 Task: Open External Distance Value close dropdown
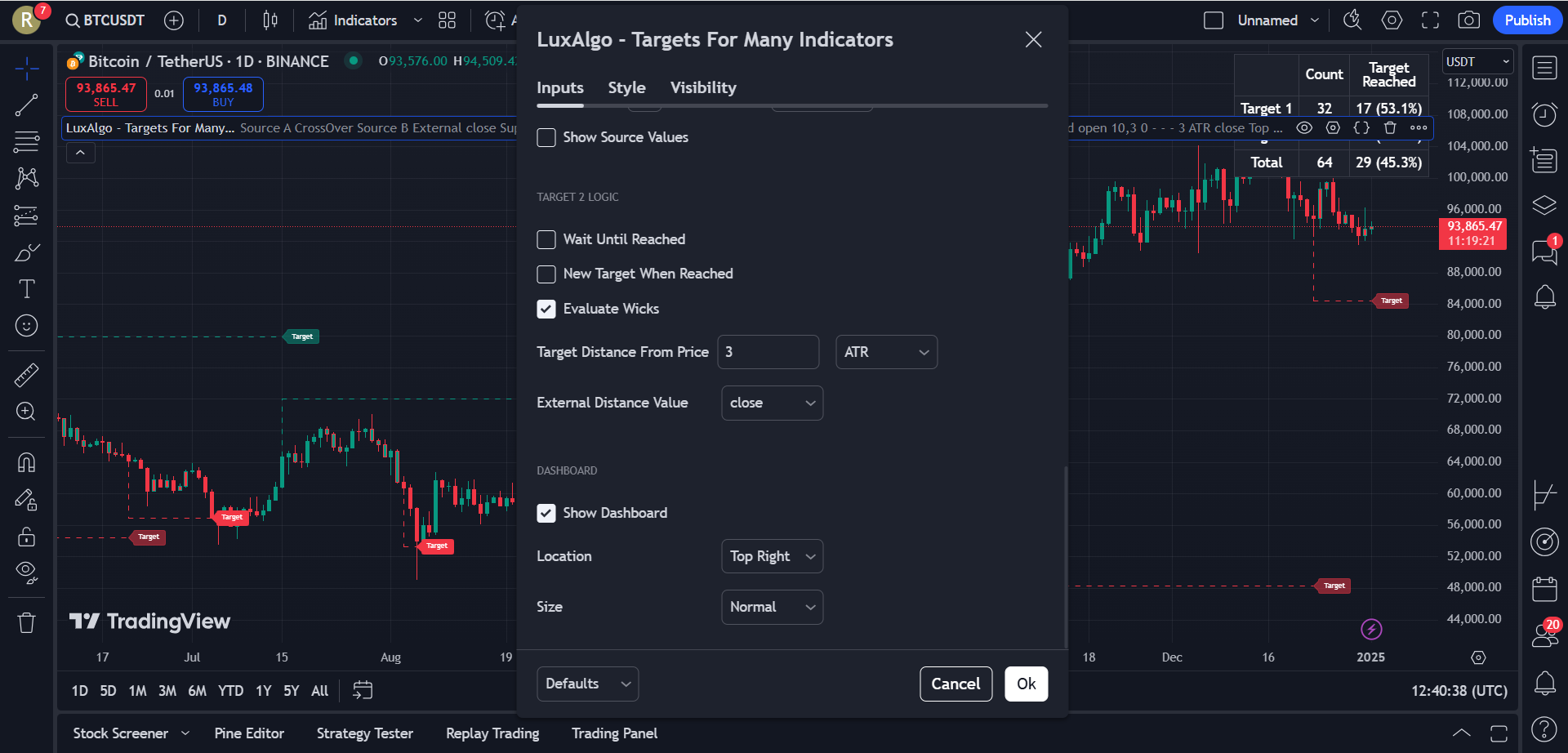tap(772, 403)
